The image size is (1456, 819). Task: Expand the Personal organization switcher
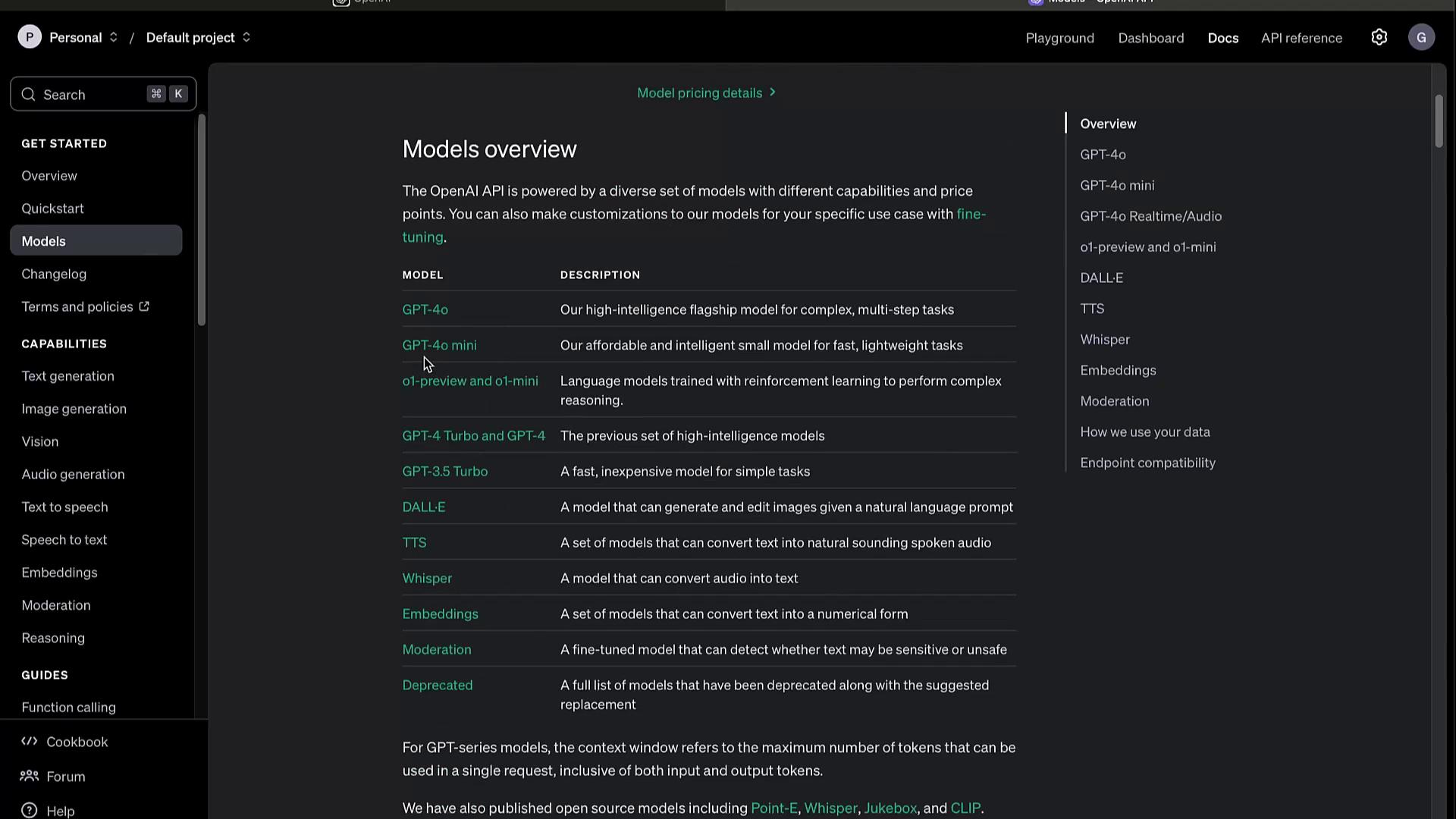coord(114,37)
